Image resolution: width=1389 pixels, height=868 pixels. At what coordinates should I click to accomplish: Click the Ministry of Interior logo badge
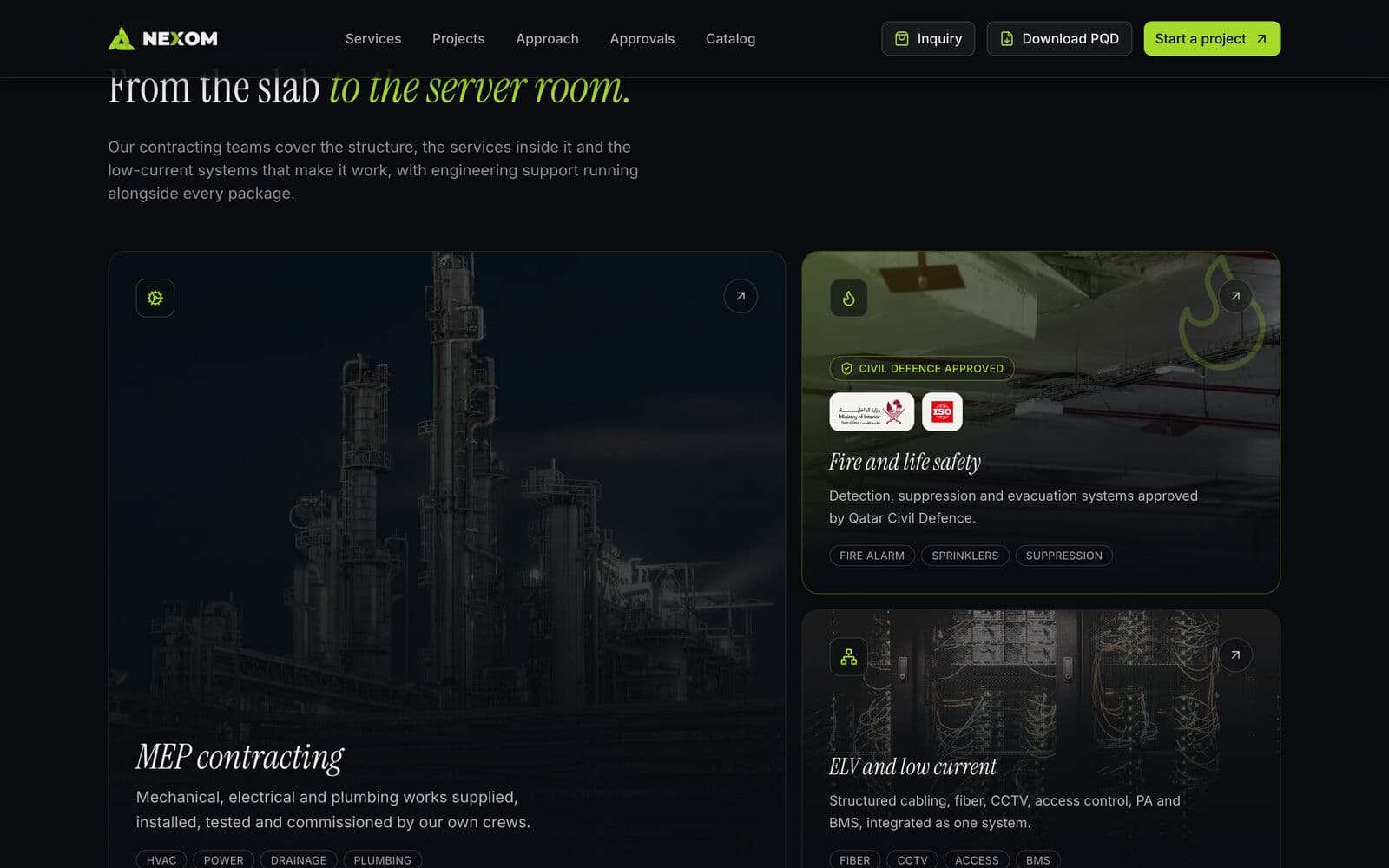coord(872,411)
